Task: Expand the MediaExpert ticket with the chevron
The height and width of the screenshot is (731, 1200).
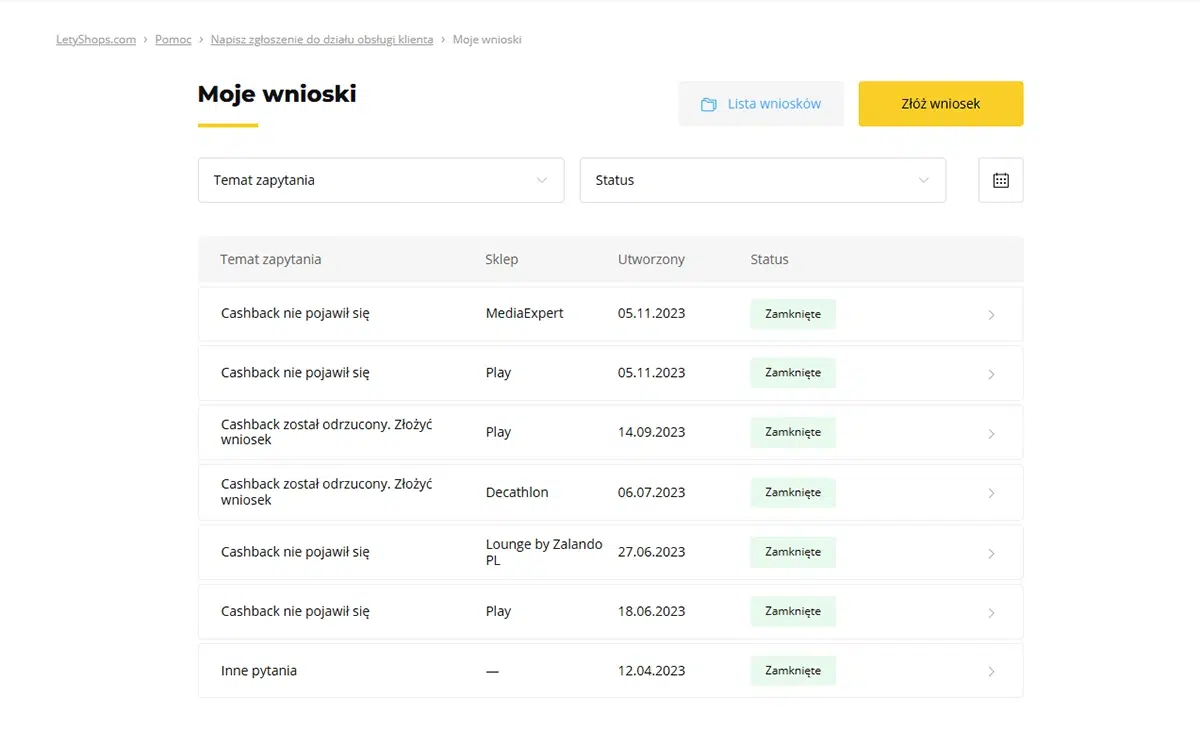Action: click(991, 314)
